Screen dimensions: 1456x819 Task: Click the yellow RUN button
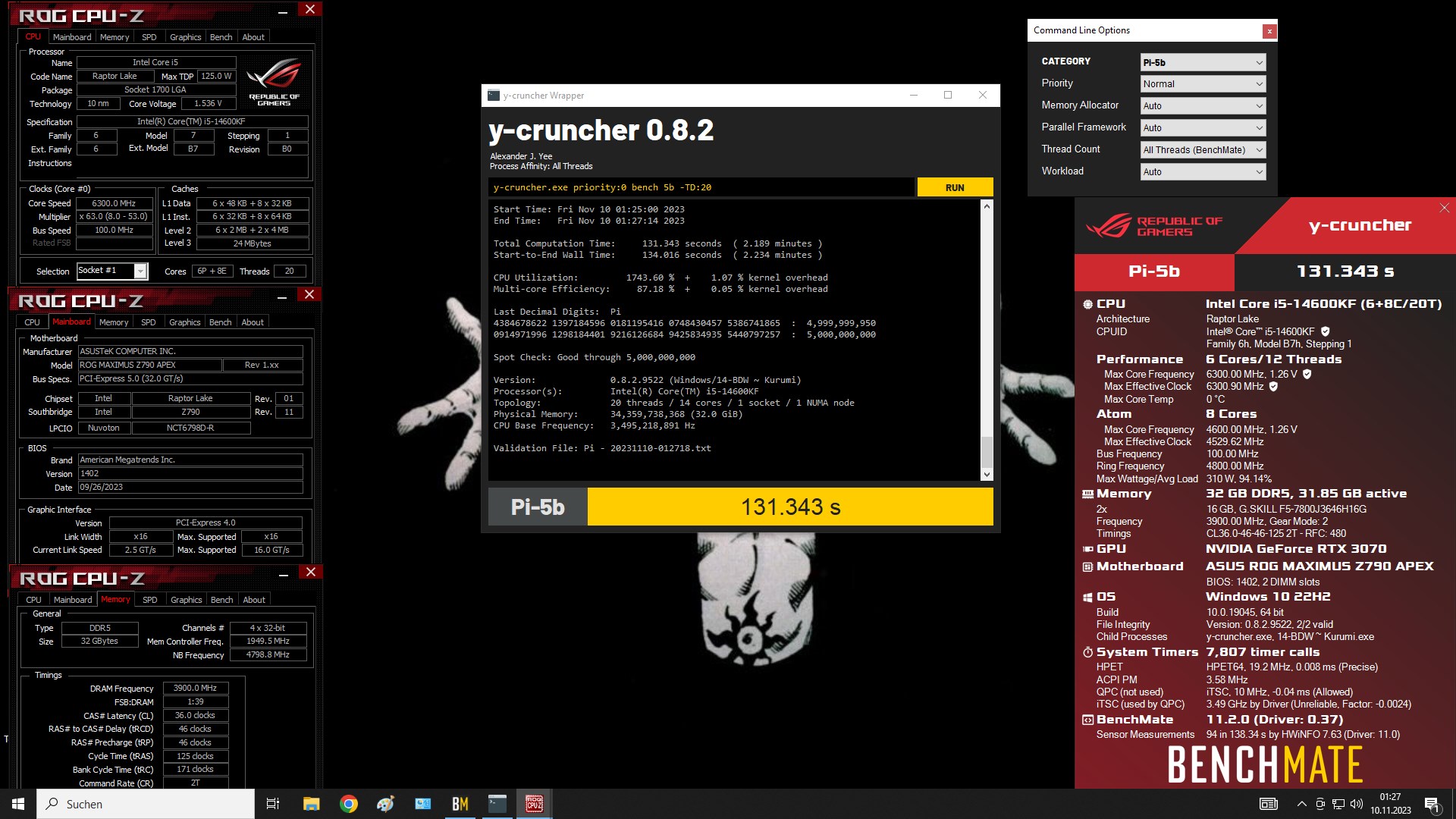click(x=955, y=187)
